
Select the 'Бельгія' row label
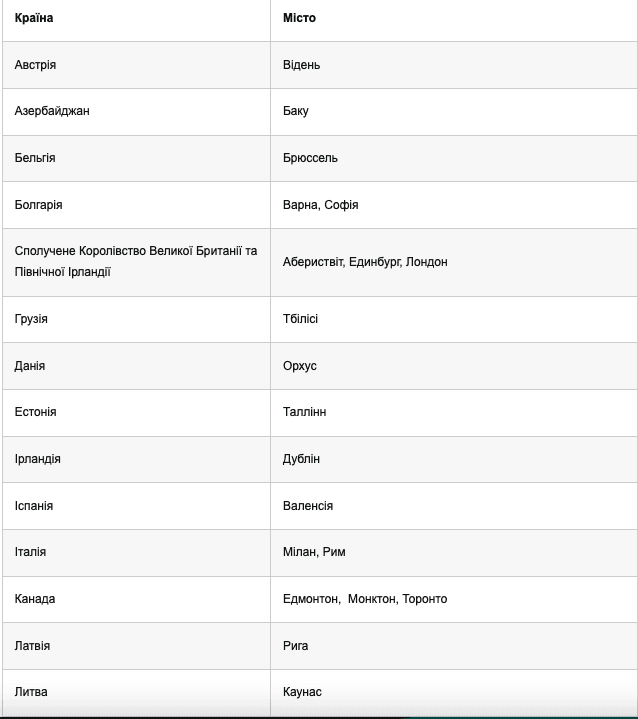(35, 158)
